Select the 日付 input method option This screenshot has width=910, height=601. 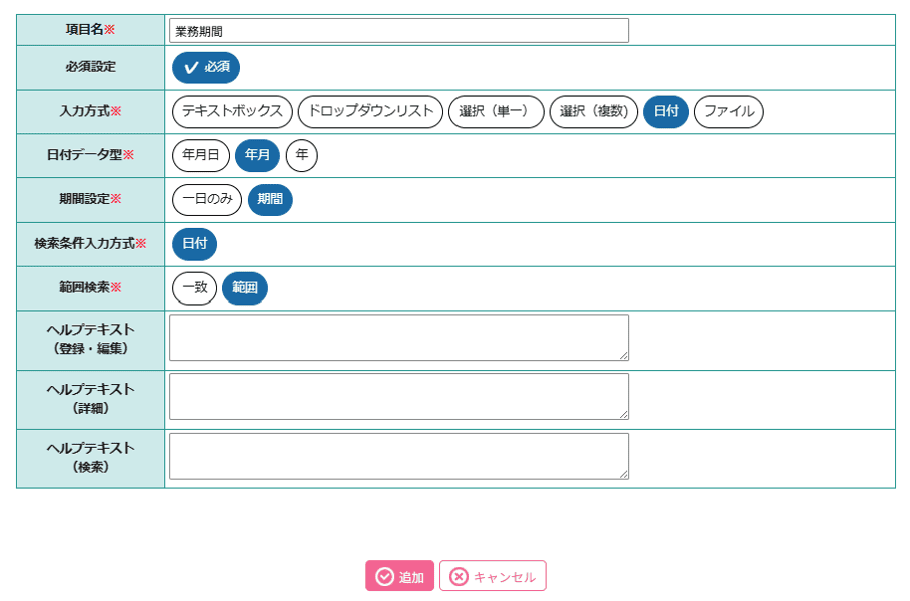tap(666, 111)
